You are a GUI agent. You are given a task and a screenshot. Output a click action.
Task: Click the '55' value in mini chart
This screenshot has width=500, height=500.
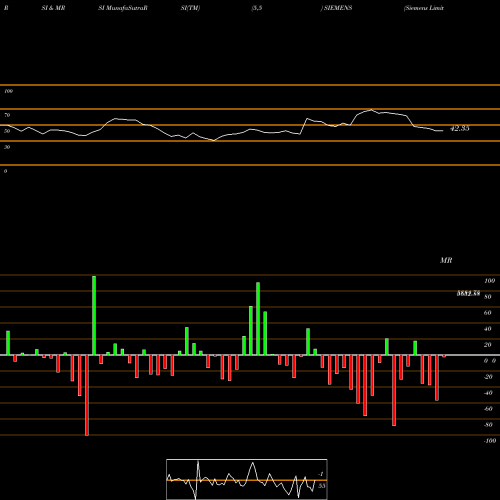pos(321,486)
